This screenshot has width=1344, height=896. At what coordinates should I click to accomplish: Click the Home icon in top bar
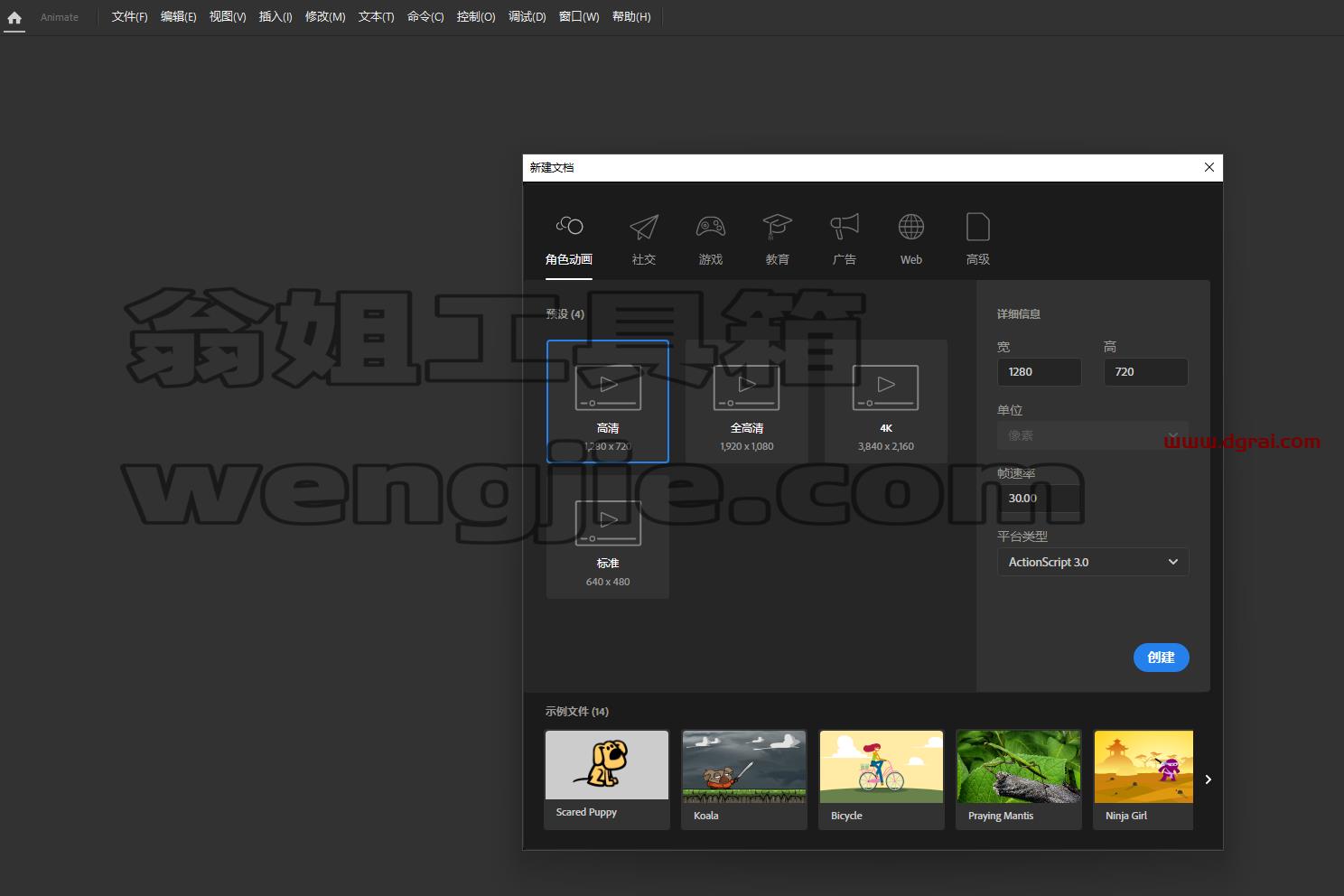14,17
